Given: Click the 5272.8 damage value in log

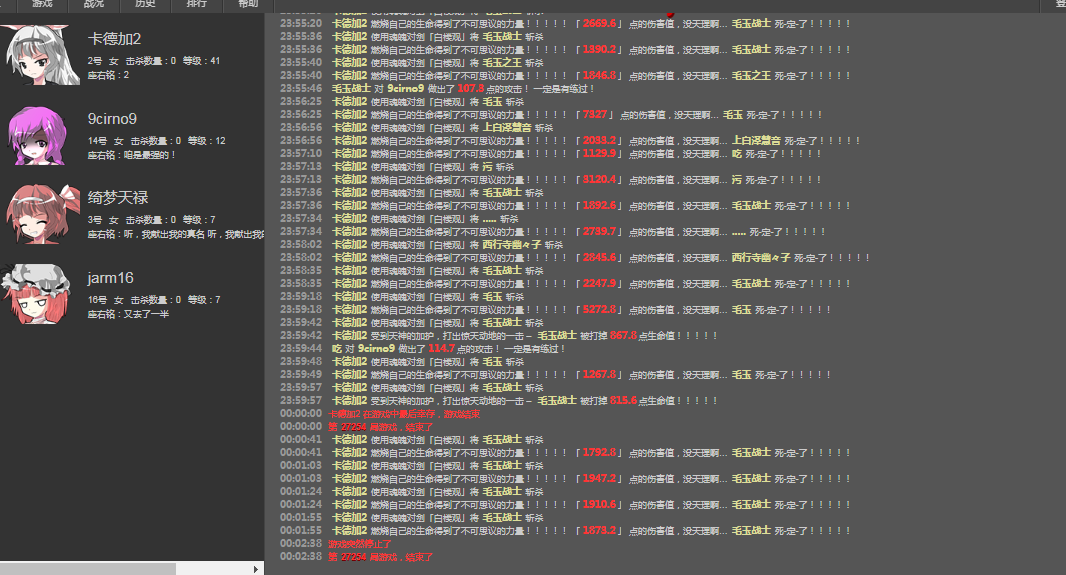Looking at the screenshot, I should (x=600, y=309).
